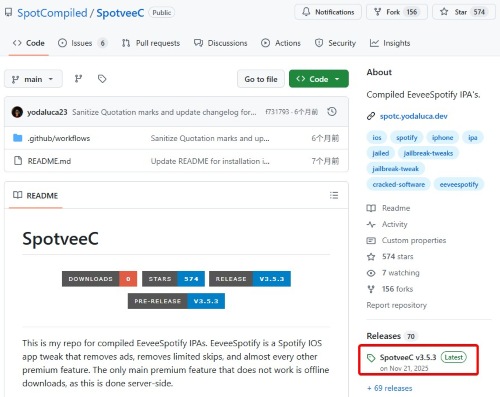
Task: Open SpotCompiled owner link
Action: [x=52, y=13]
